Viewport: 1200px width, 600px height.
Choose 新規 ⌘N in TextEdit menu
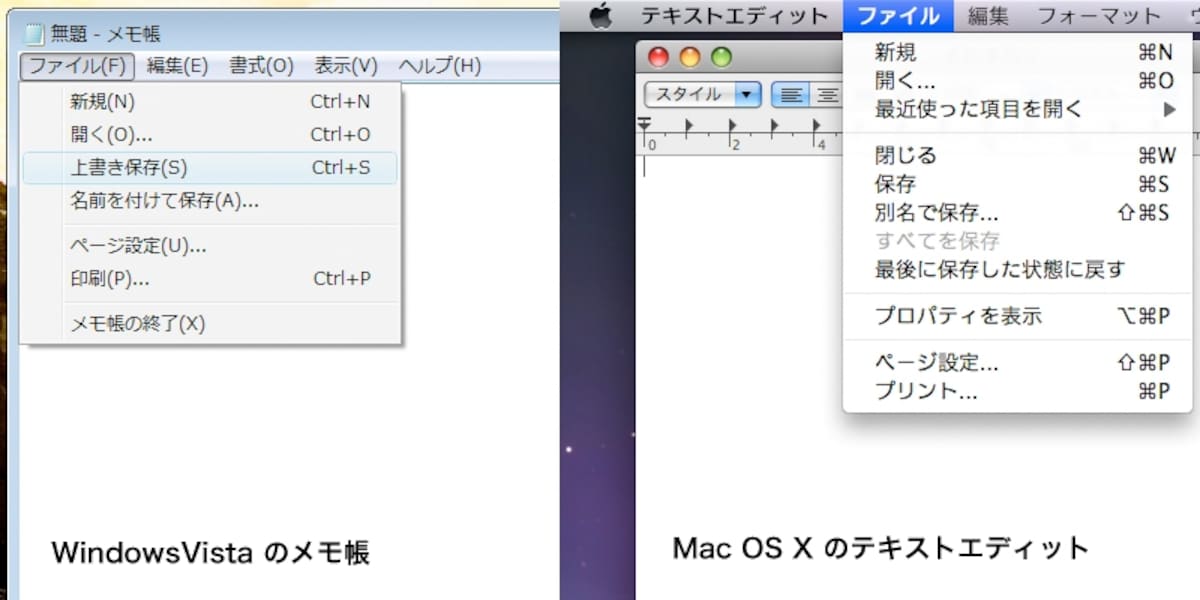1018,52
